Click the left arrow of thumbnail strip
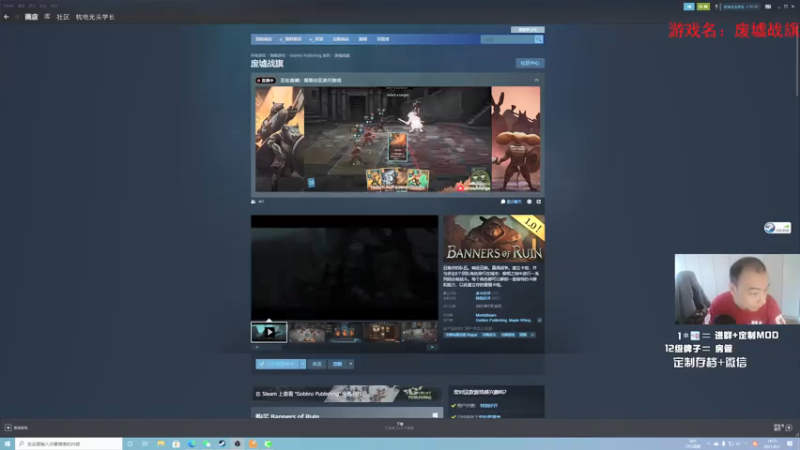The width and height of the screenshot is (800, 450). pyautogui.click(x=257, y=347)
